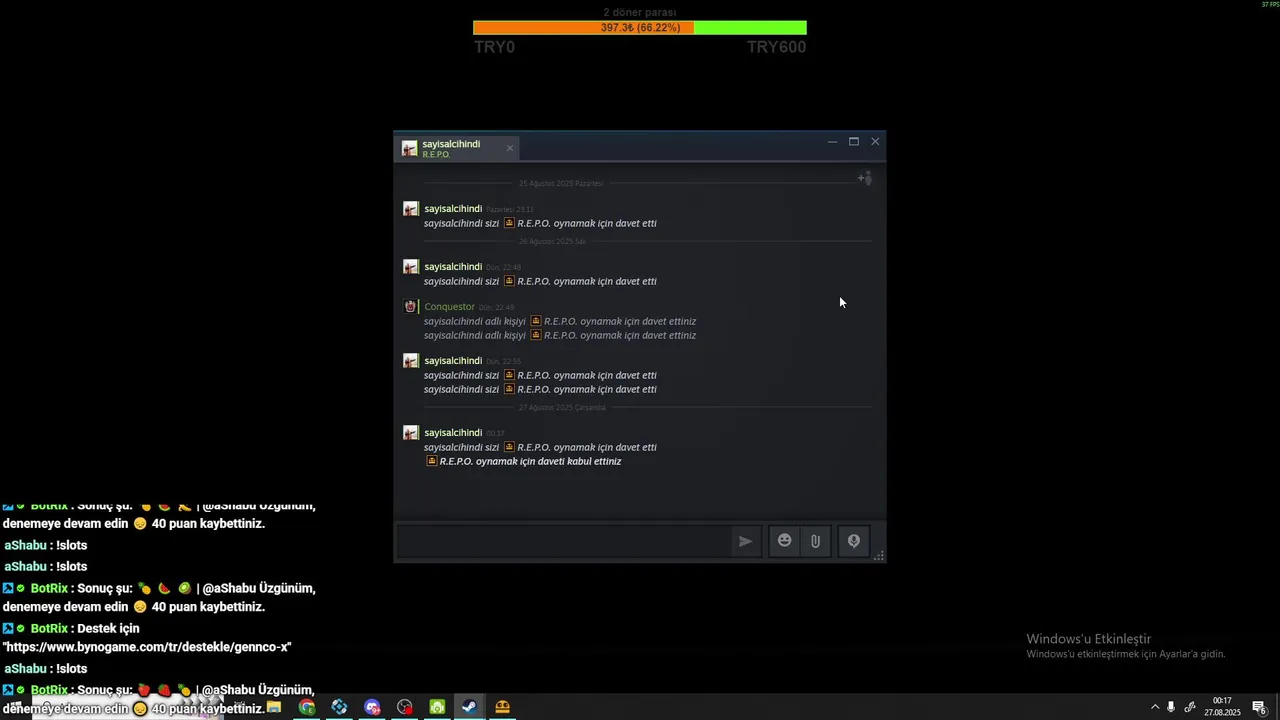1280x720 pixels.
Task: Click R.E.P.O. game icon in Monday's invite
Action: click(509, 223)
